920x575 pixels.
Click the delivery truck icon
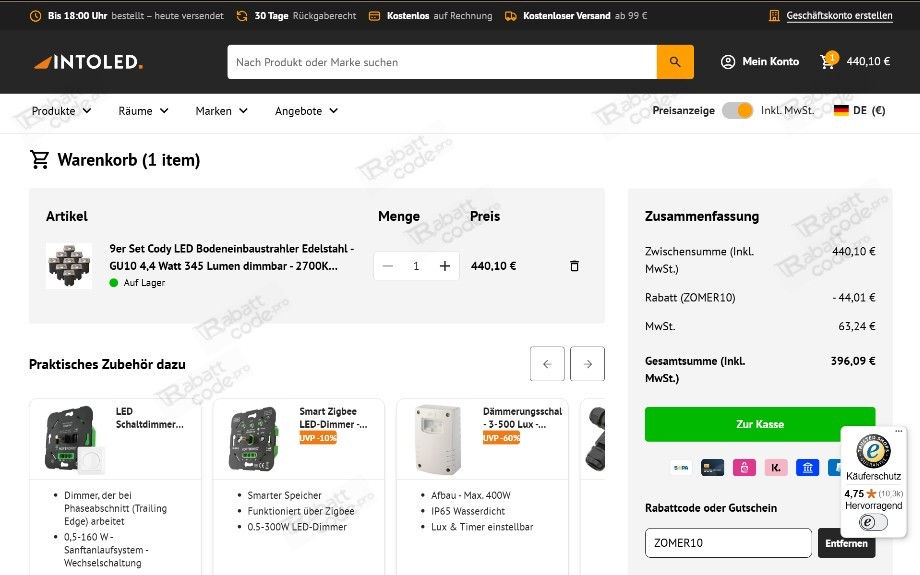[x=510, y=16]
